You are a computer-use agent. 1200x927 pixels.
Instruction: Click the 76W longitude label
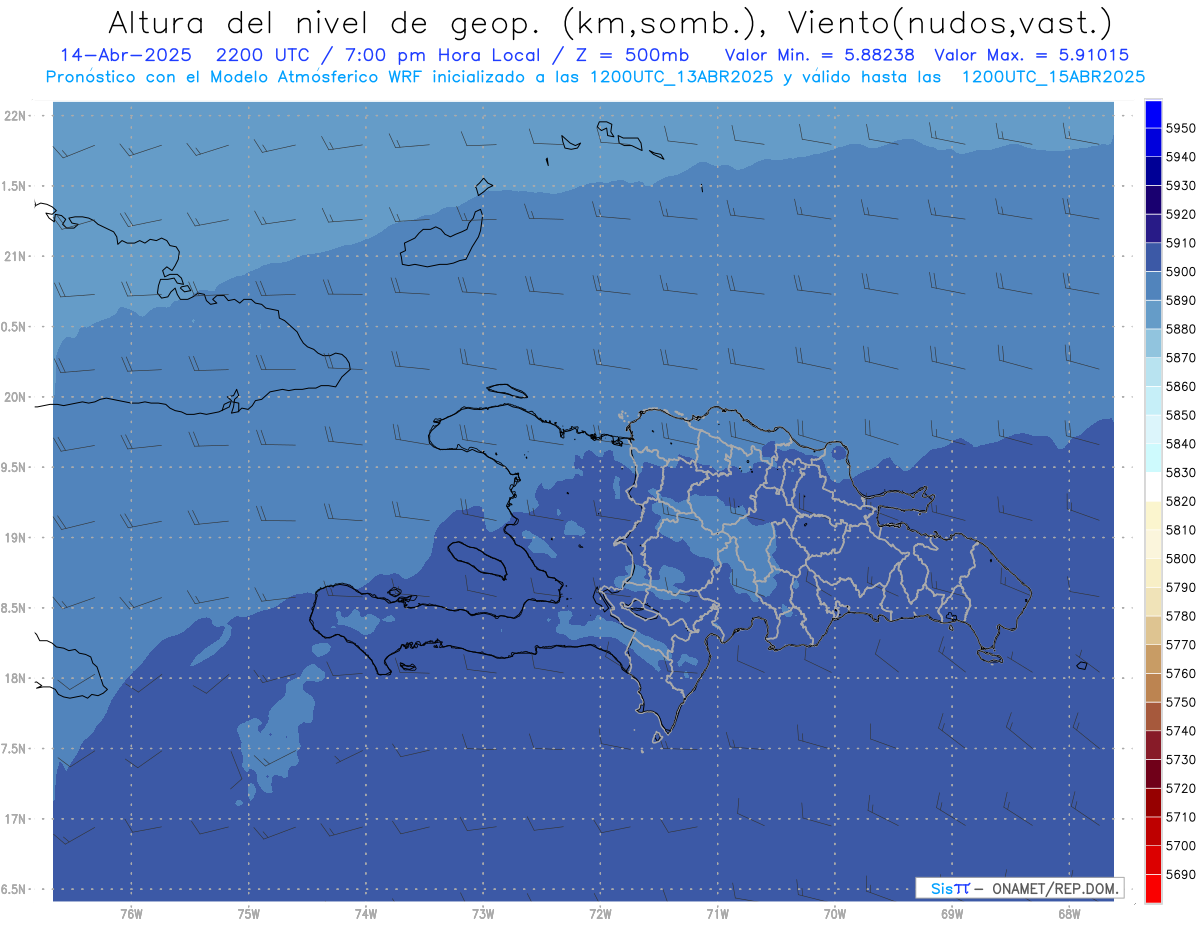pyautogui.click(x=131, y=914)
